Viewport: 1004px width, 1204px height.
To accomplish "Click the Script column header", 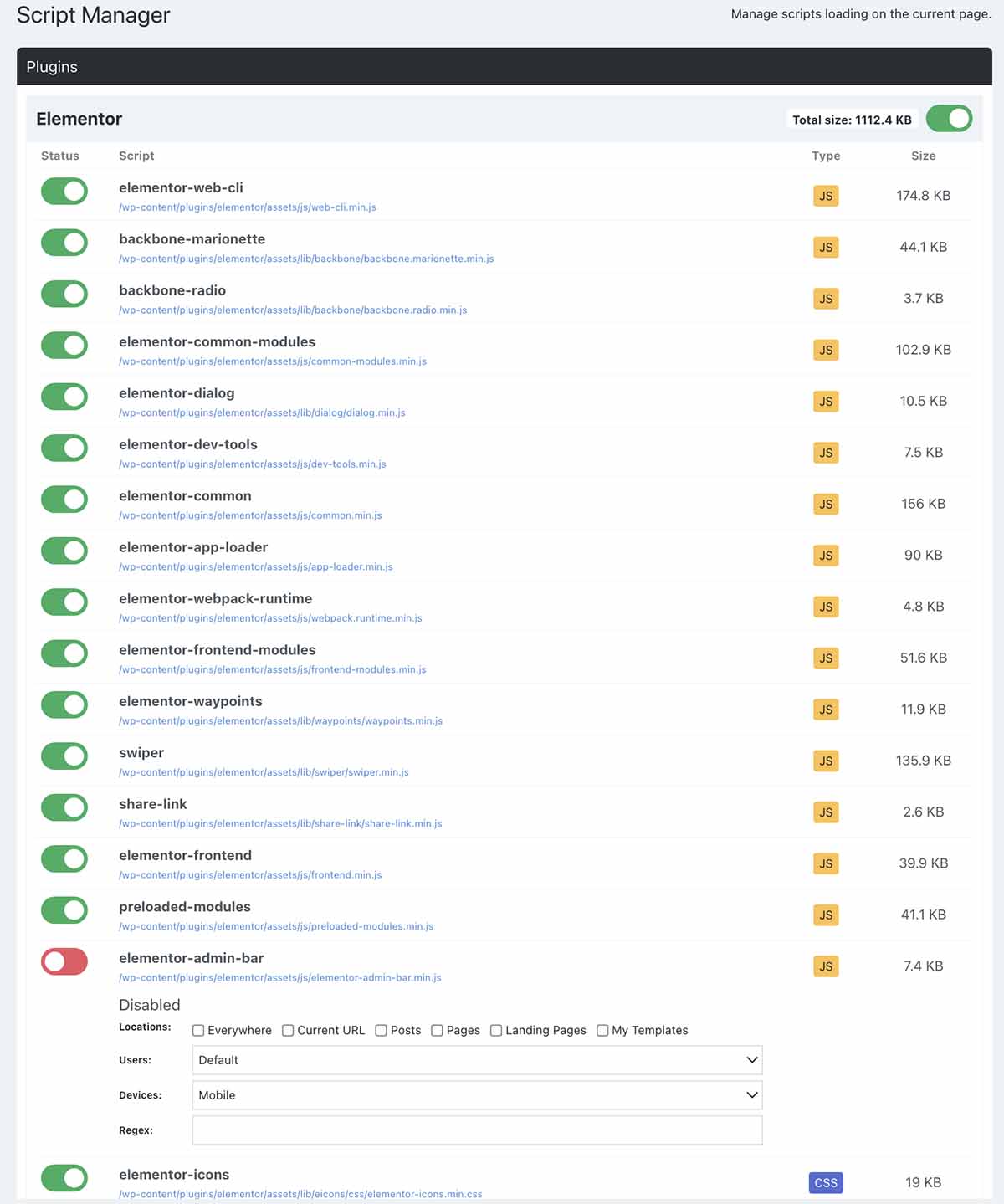I will [136, 156].
